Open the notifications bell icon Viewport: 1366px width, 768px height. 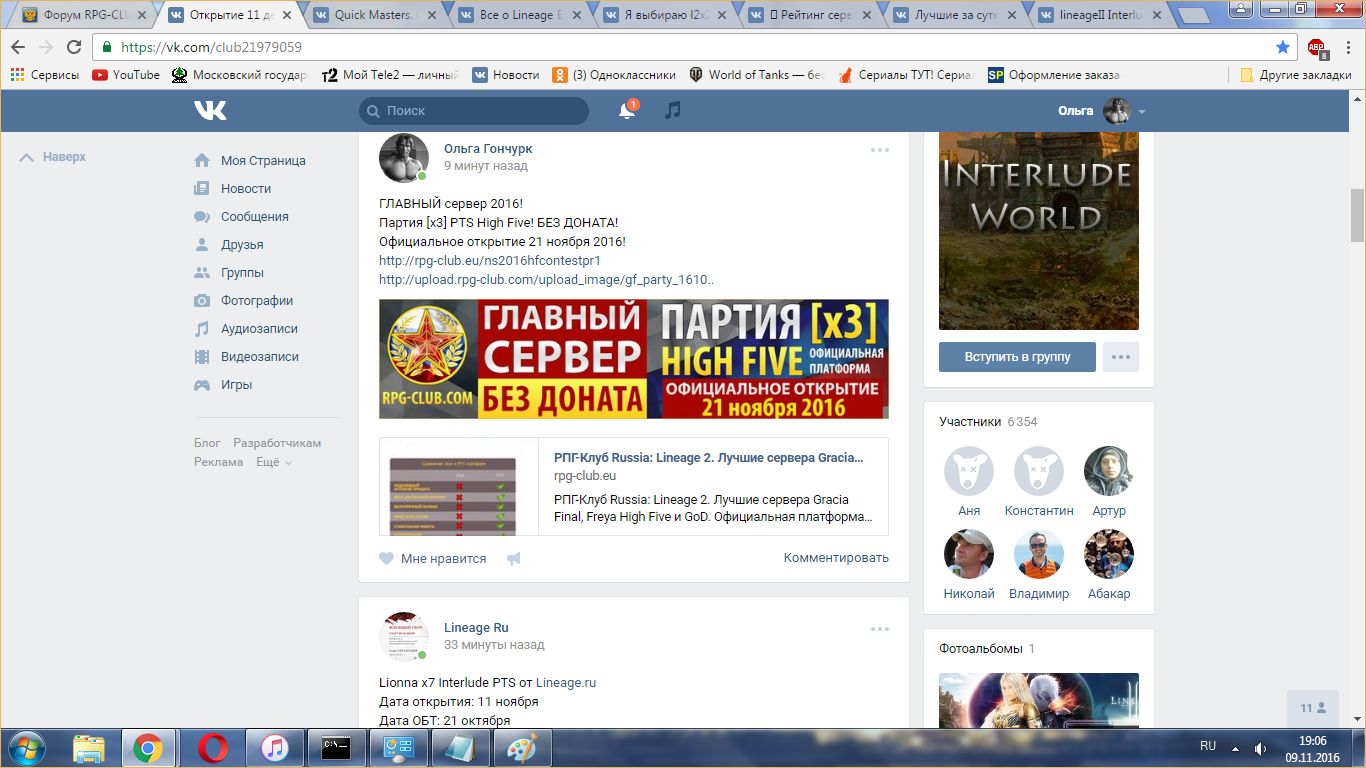(628, 110)
